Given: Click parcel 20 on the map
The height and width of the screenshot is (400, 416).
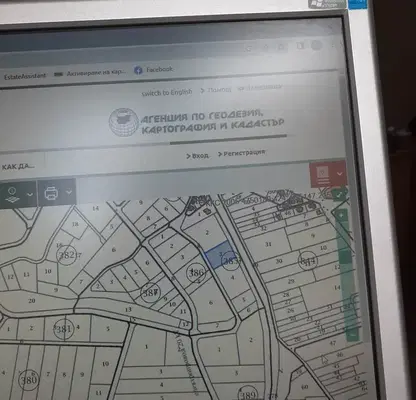Looking at the screenshot, I should coord(32,301).
